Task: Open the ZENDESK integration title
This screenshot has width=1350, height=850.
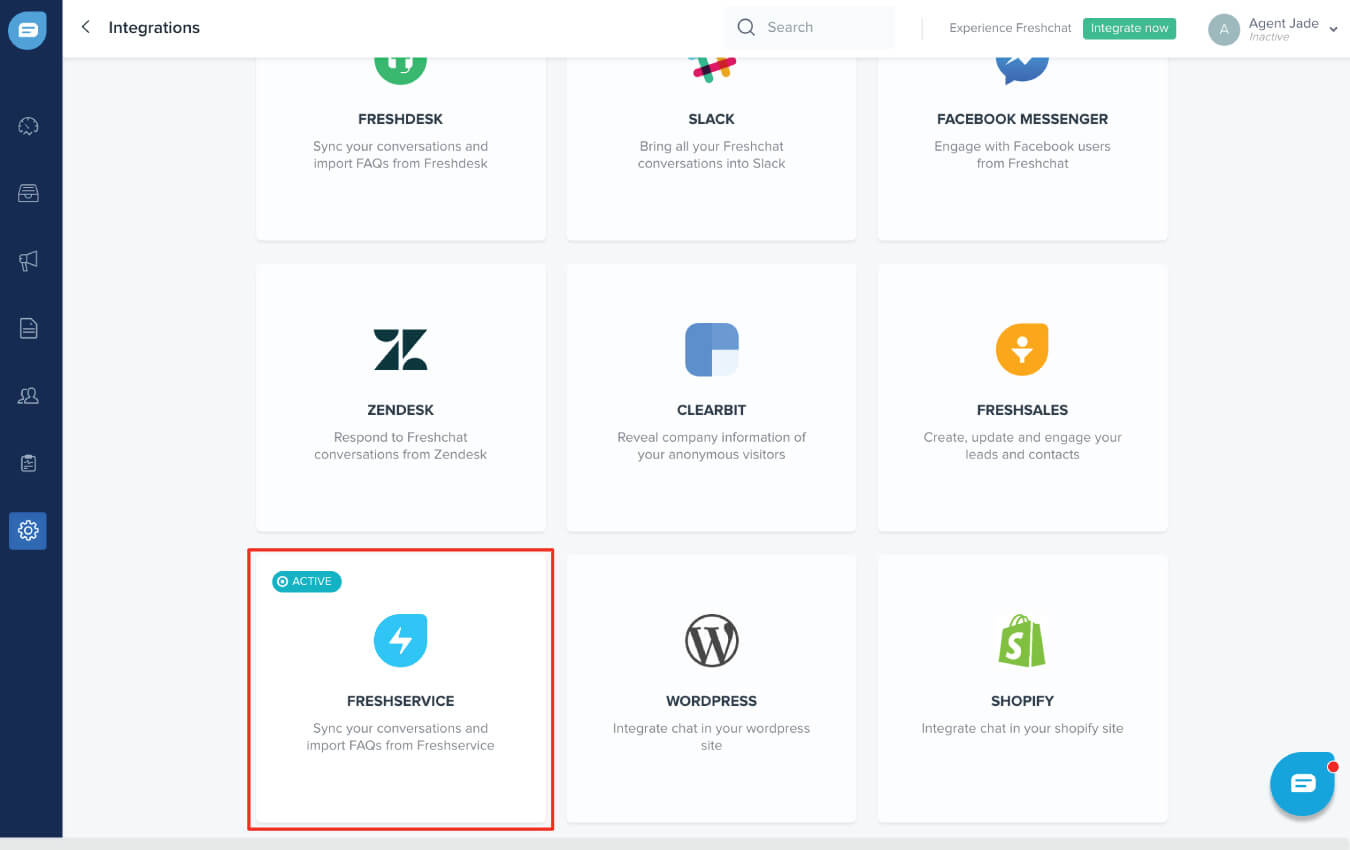Action: tap(400, 410)
